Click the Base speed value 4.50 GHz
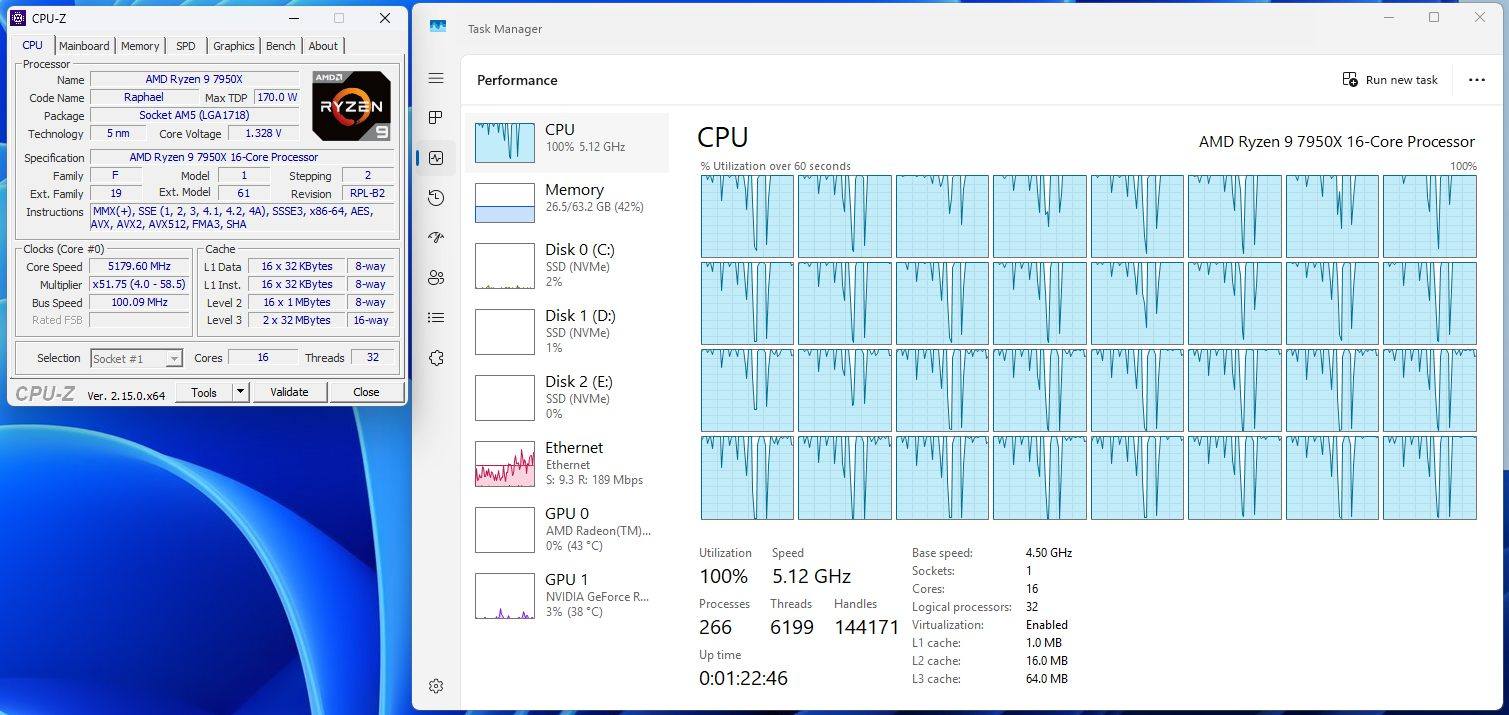Image resolution: width=1509 pixels, height=715 pixels. [x=1049, y=553]
